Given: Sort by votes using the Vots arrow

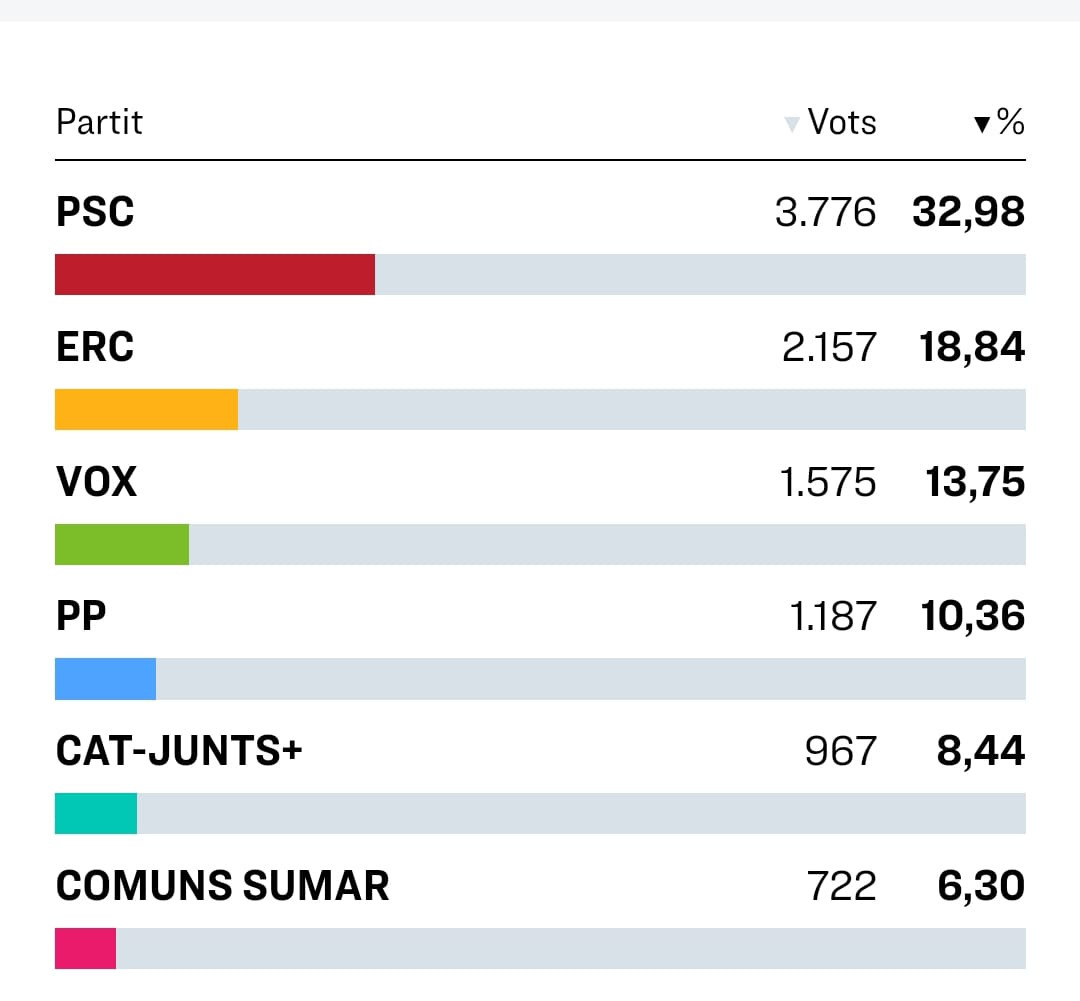Looking at the screenshot, I should [x=791, y=124].
